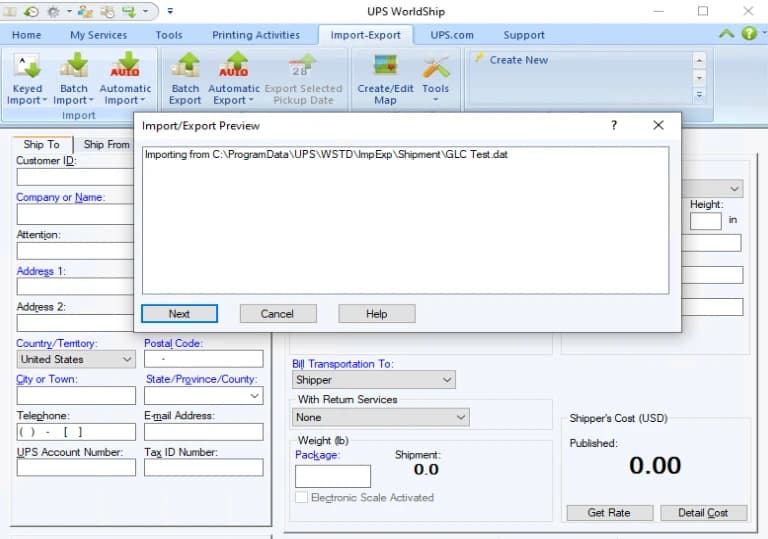Viewport: 768px width, 539px height.
Task: Click the ribbon help question mark icon
Action: point(749,33)
